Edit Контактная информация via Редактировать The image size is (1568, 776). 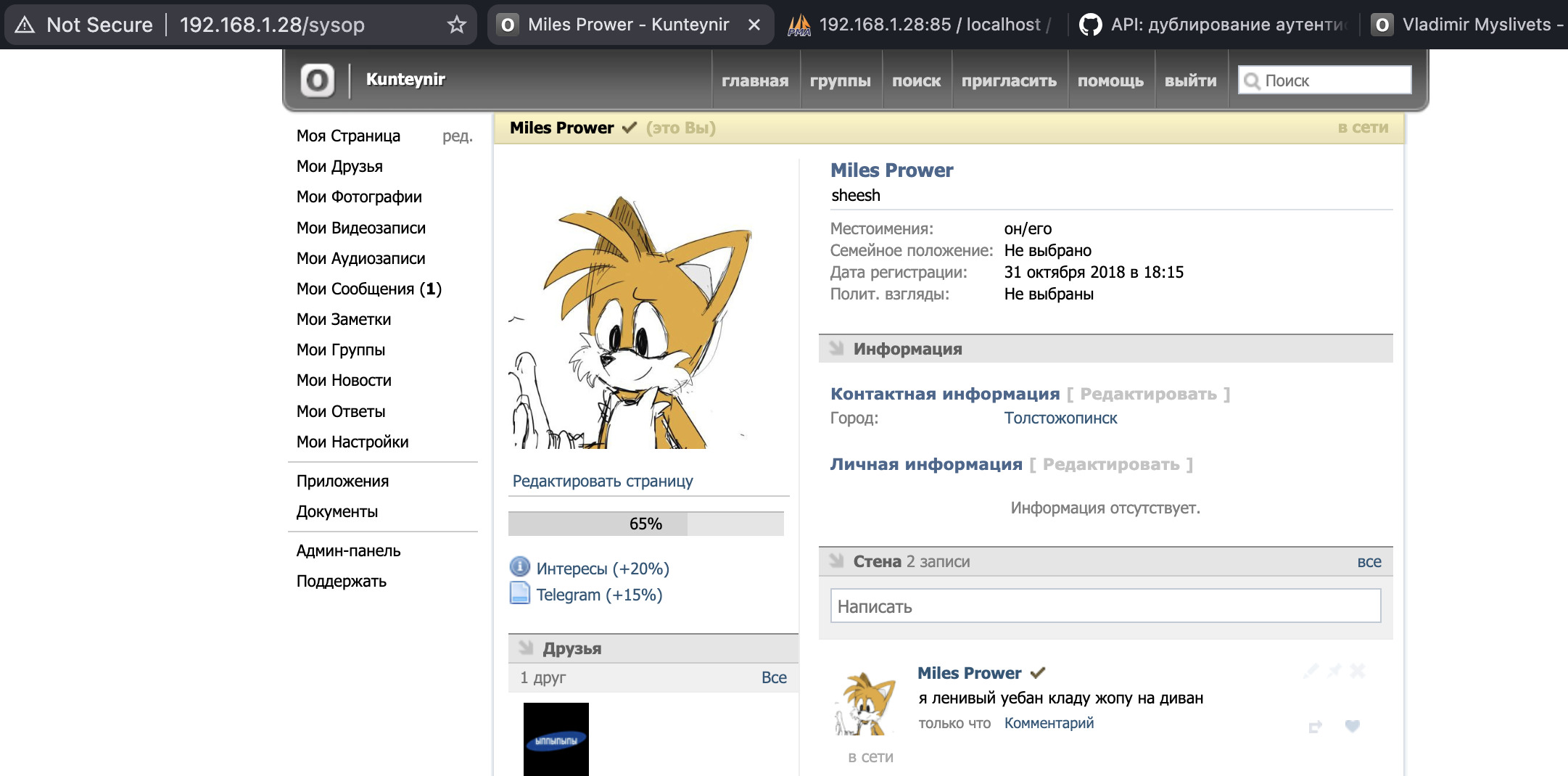(1149, 394)
